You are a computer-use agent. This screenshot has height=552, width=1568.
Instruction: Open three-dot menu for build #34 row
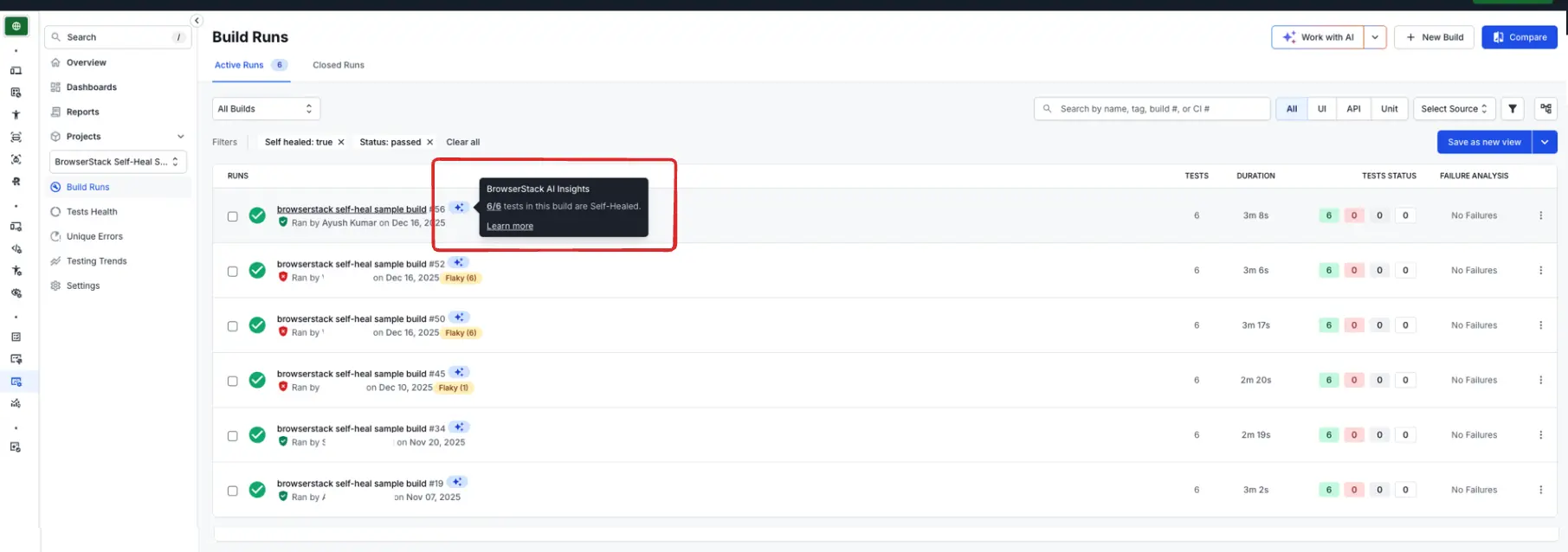pos(1540,435)
